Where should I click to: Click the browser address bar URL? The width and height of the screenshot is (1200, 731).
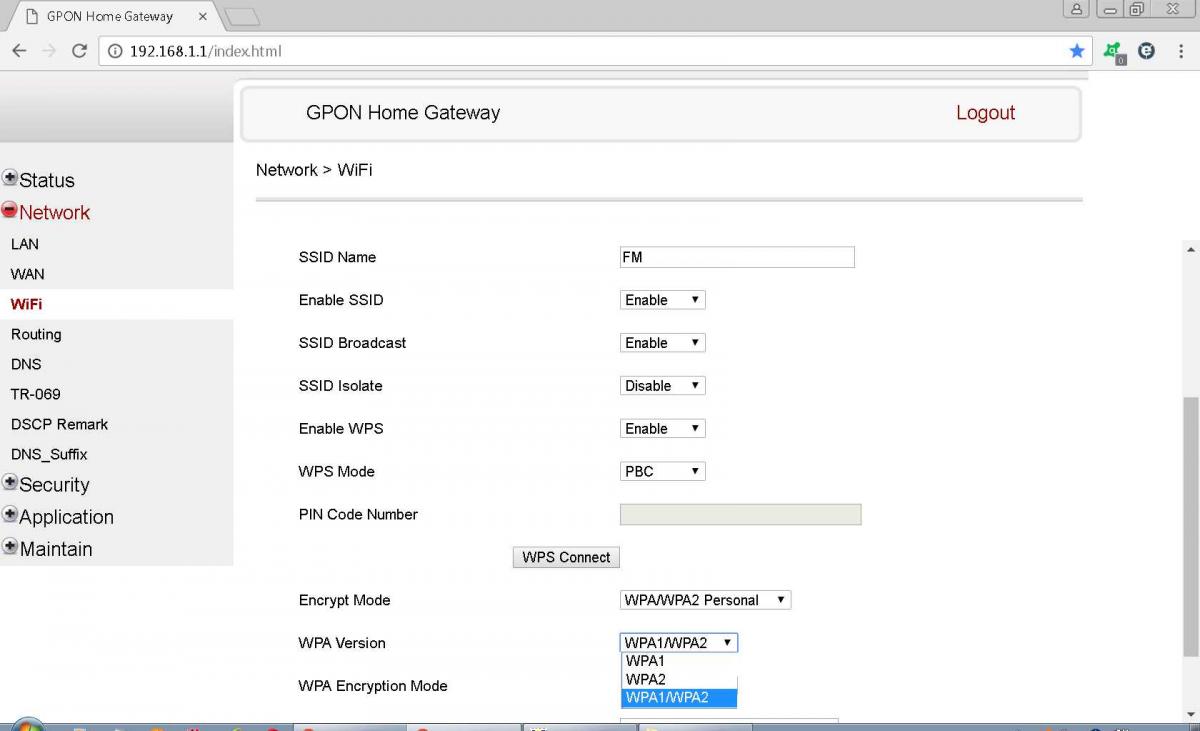click(205, 51)
